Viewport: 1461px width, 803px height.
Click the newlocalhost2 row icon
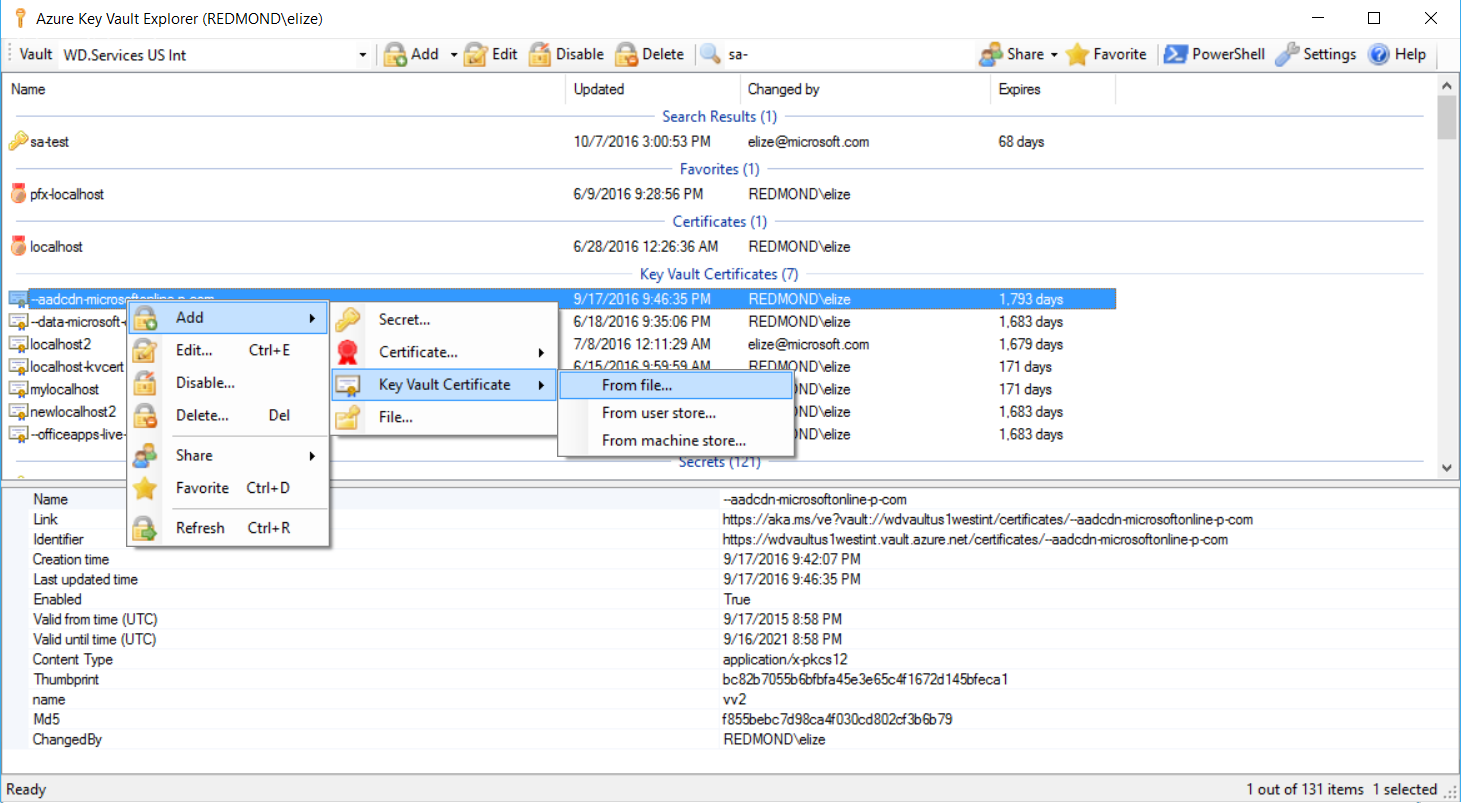coord(18,411)
